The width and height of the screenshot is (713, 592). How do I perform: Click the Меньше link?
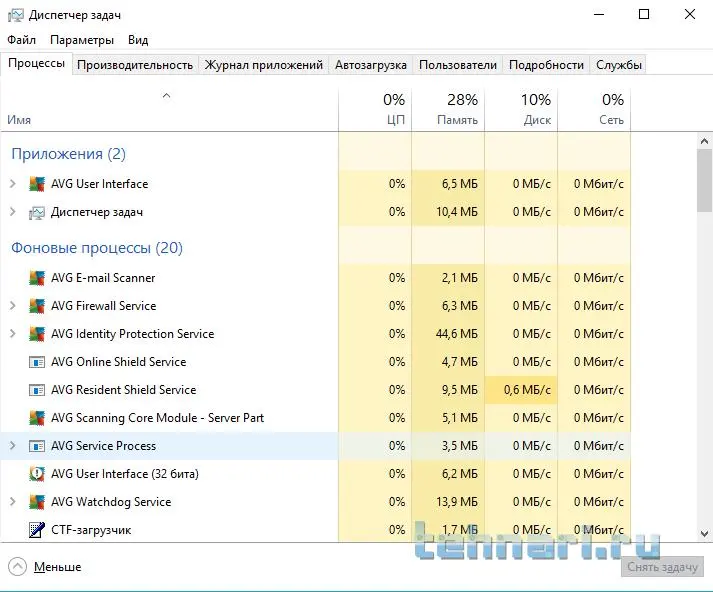[58, 567]
